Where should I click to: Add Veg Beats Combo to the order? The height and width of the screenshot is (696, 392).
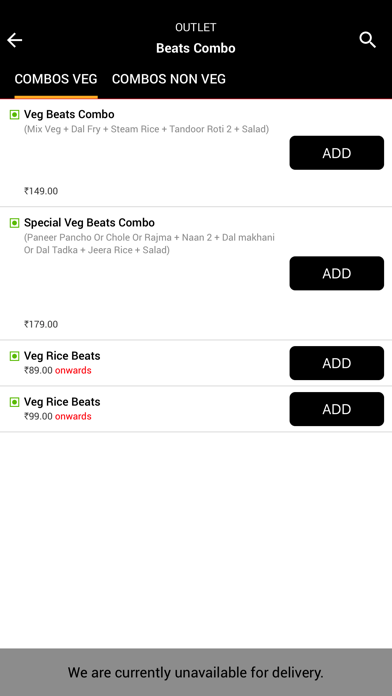point(337,153)
